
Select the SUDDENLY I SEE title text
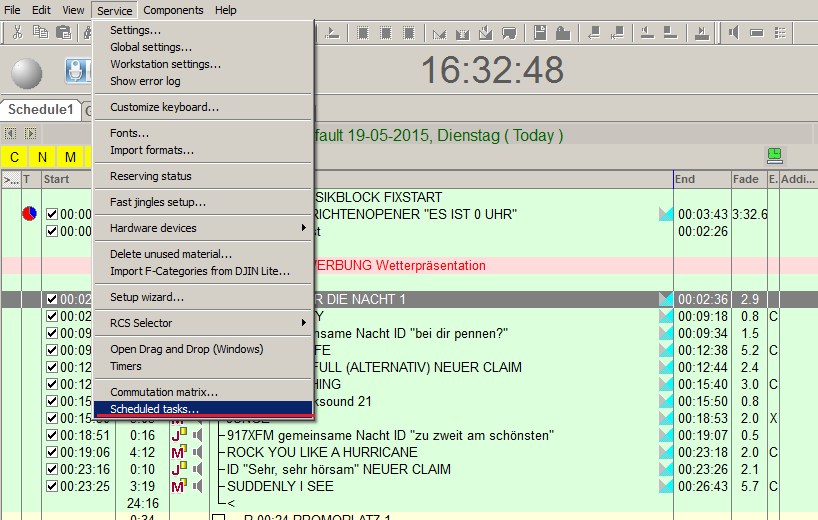click(x=280, y=486)
